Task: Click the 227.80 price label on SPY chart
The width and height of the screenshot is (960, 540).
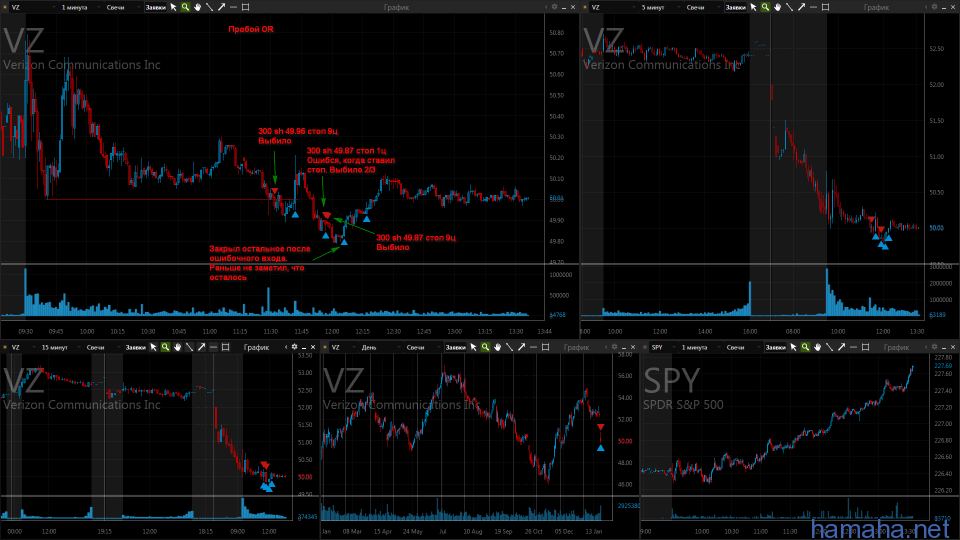Action: coord(943,357)
